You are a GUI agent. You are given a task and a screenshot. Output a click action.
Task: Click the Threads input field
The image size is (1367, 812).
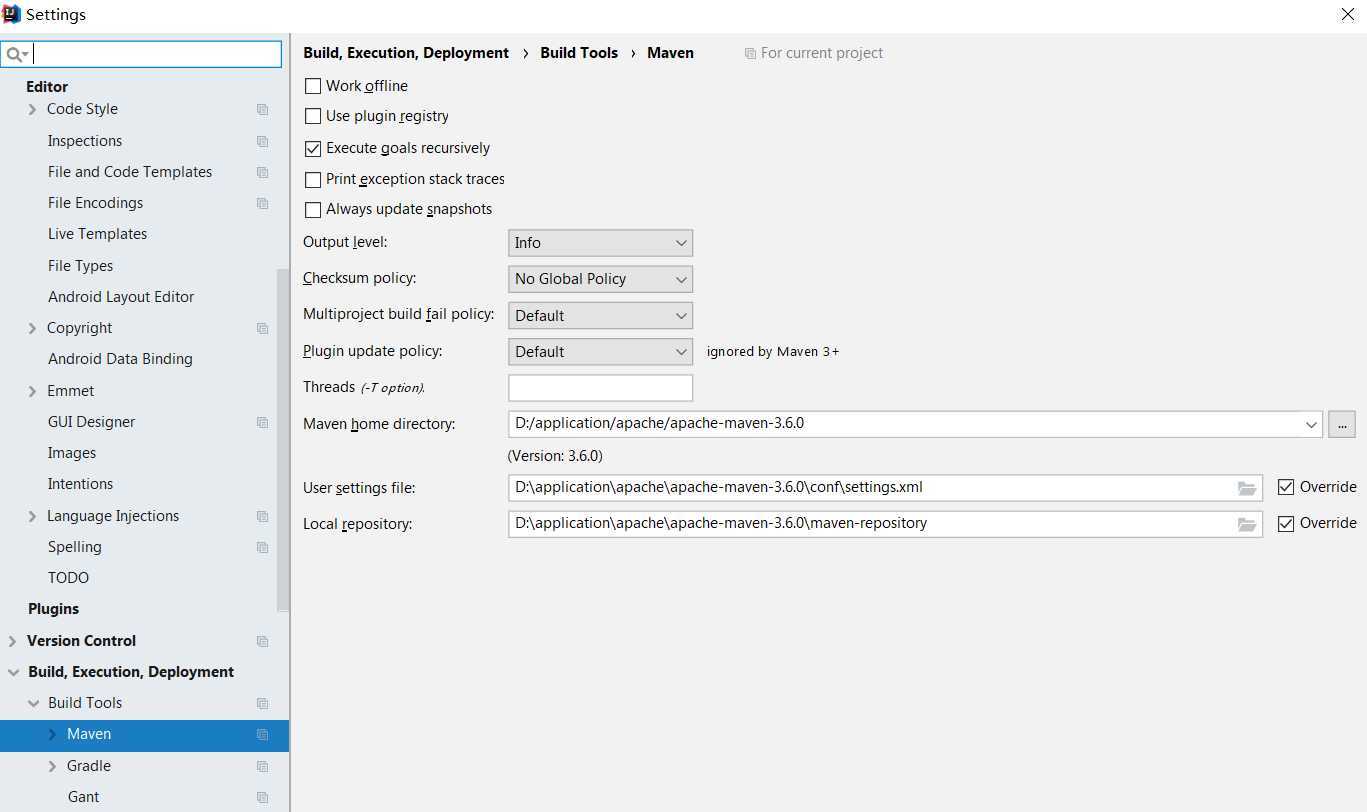pos(600,388)
